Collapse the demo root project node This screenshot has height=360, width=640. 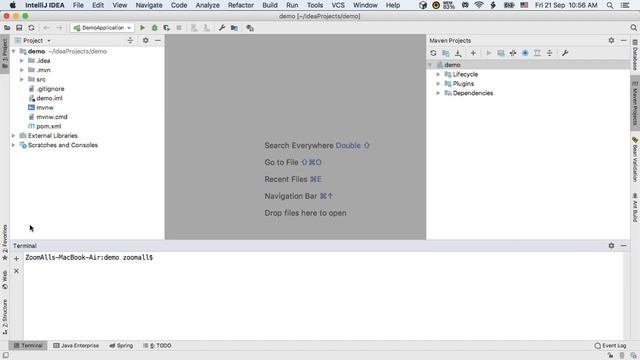point(14,51)
